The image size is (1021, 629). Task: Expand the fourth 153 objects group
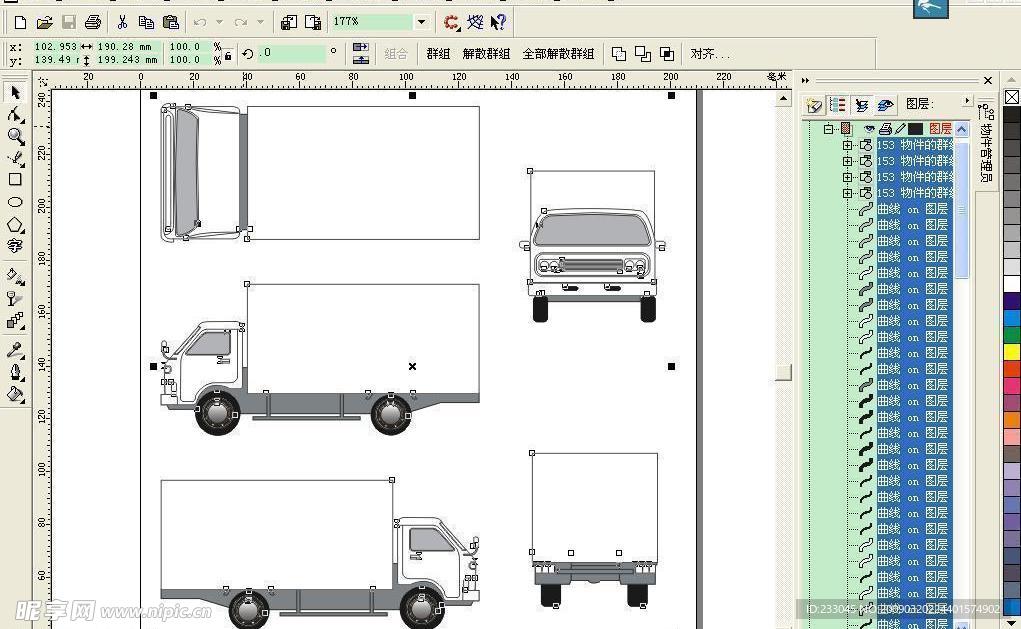847,193
